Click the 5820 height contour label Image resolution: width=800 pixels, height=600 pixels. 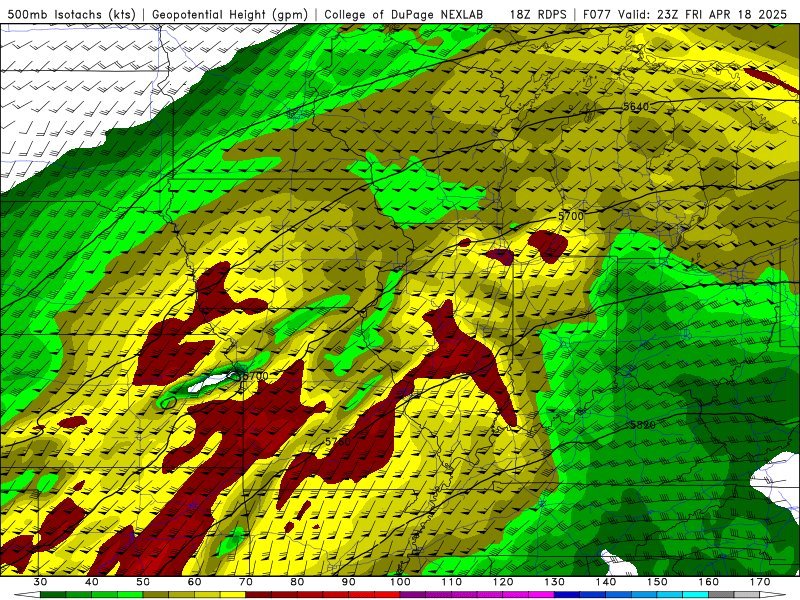coord(642,425)
